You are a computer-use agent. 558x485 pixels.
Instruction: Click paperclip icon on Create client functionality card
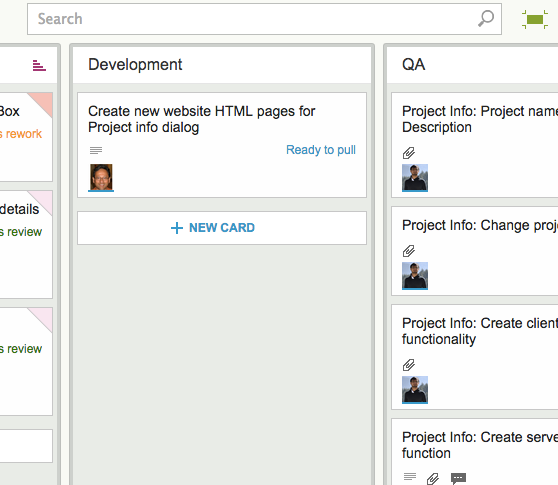pos(409,365)
